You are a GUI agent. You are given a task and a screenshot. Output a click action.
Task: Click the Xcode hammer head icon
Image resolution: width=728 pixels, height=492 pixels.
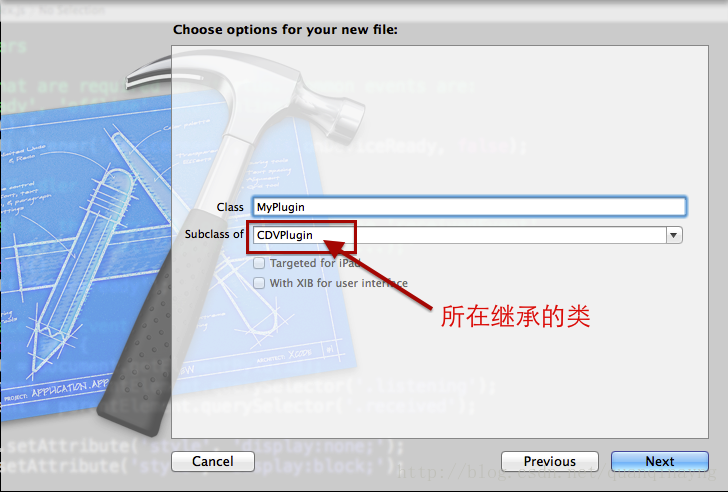pyautogui.click(x=246, y=88)
